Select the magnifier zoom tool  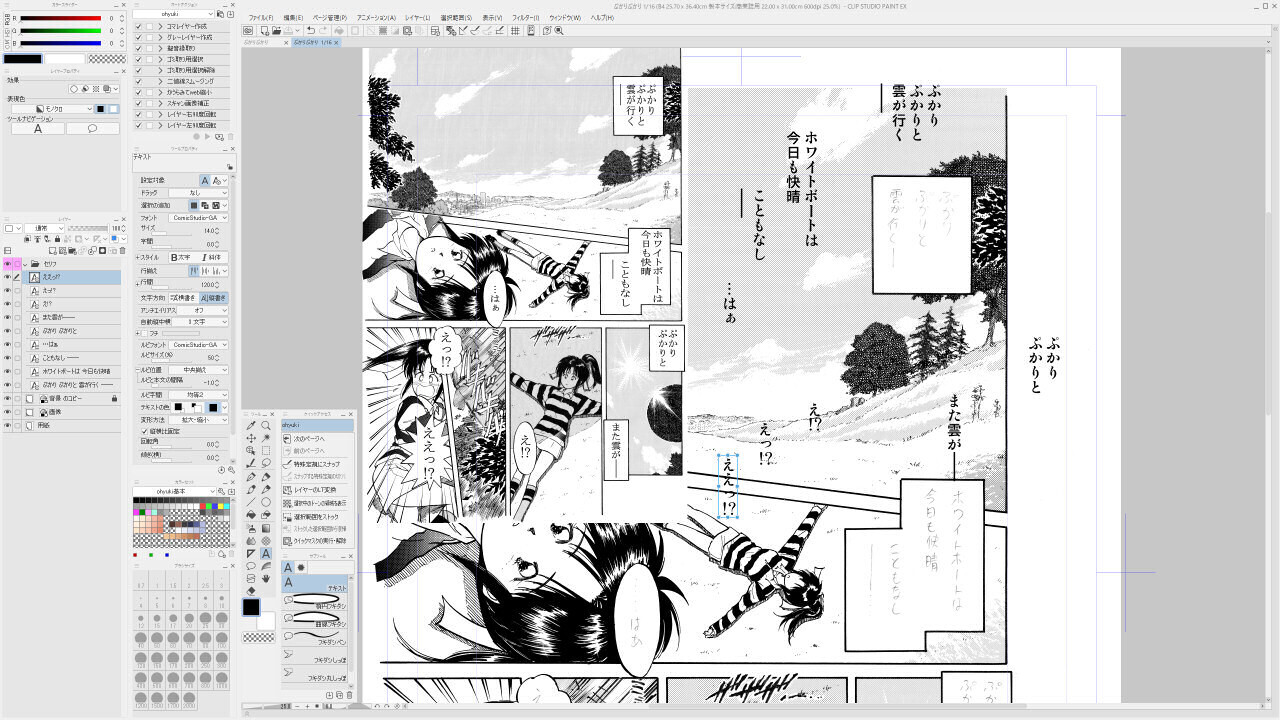point(266,425)
